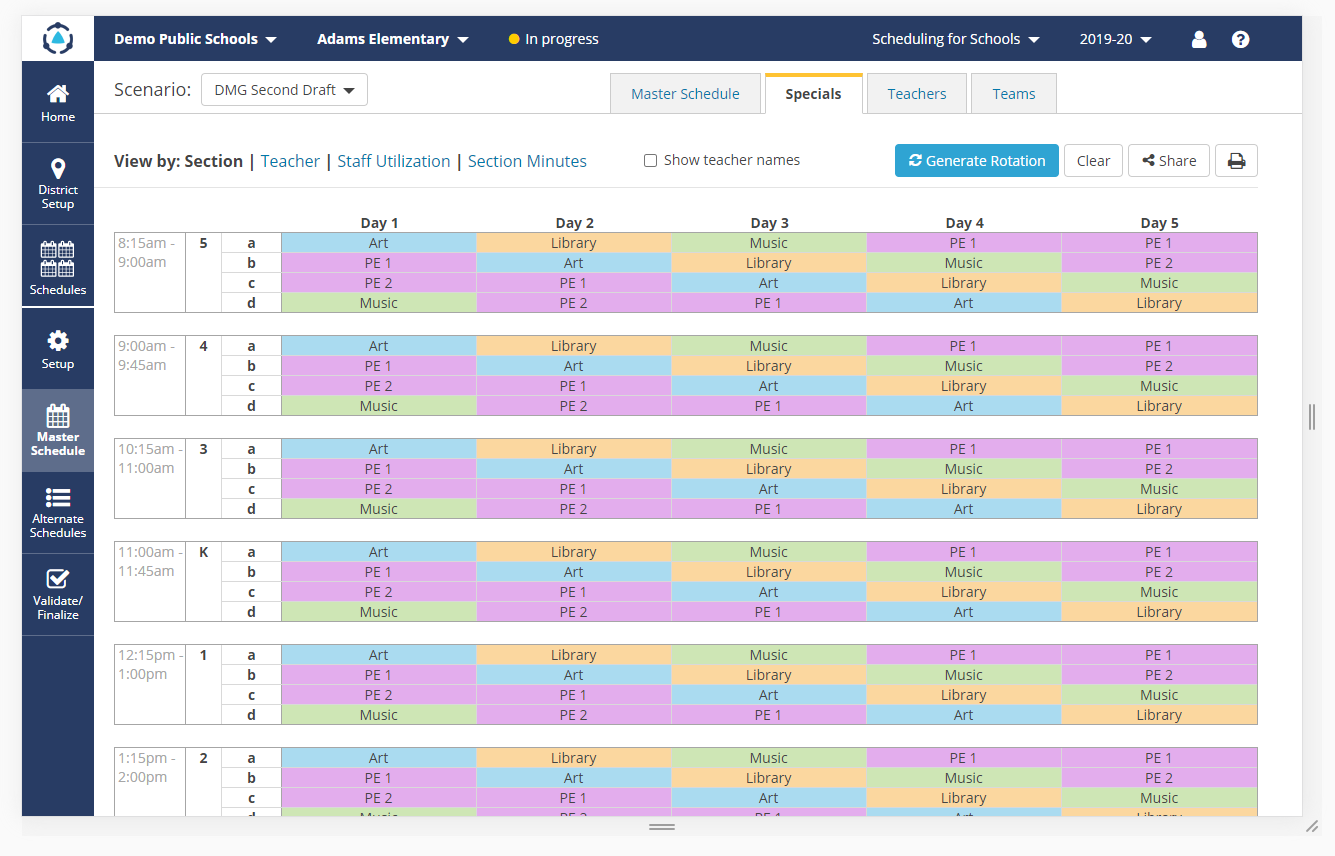The image size is (1335, 856).
Task: Open the user account menu
Action: pos(1198,39)
